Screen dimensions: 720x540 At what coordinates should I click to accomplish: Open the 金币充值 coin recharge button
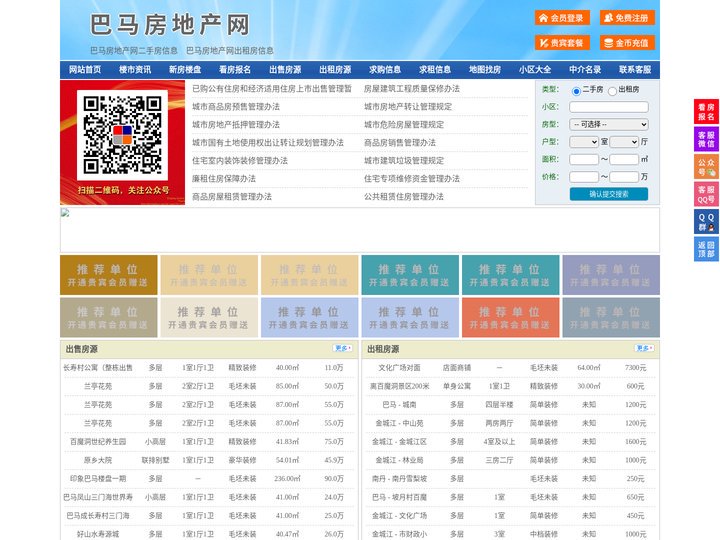pos(627,43)
